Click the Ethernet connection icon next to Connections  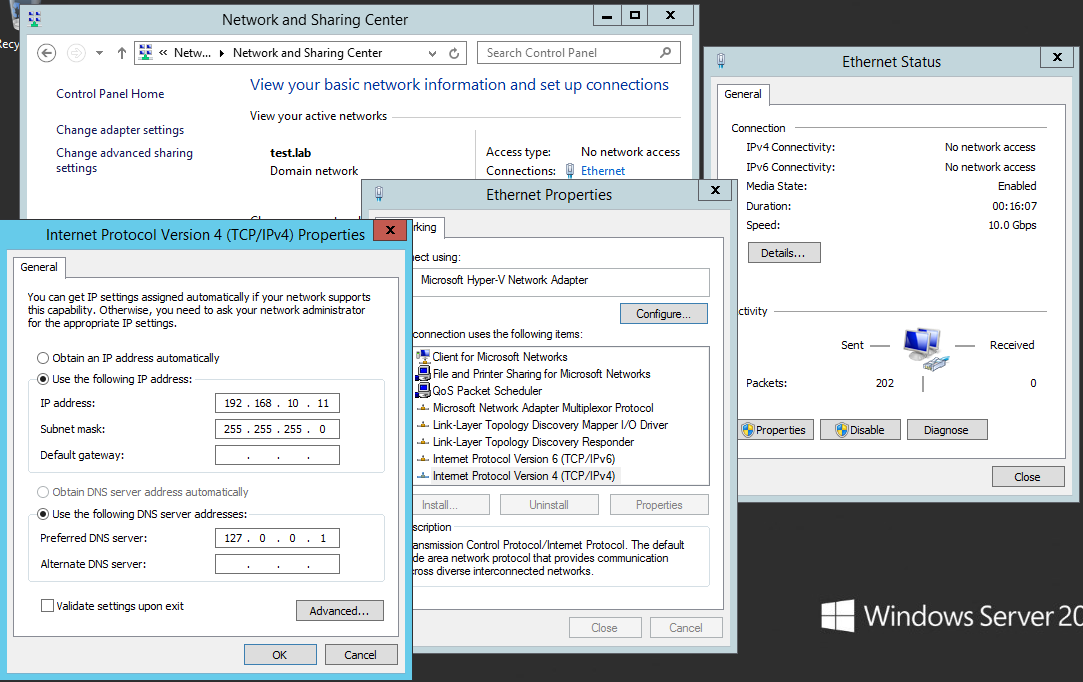click(x=570, y=170)
